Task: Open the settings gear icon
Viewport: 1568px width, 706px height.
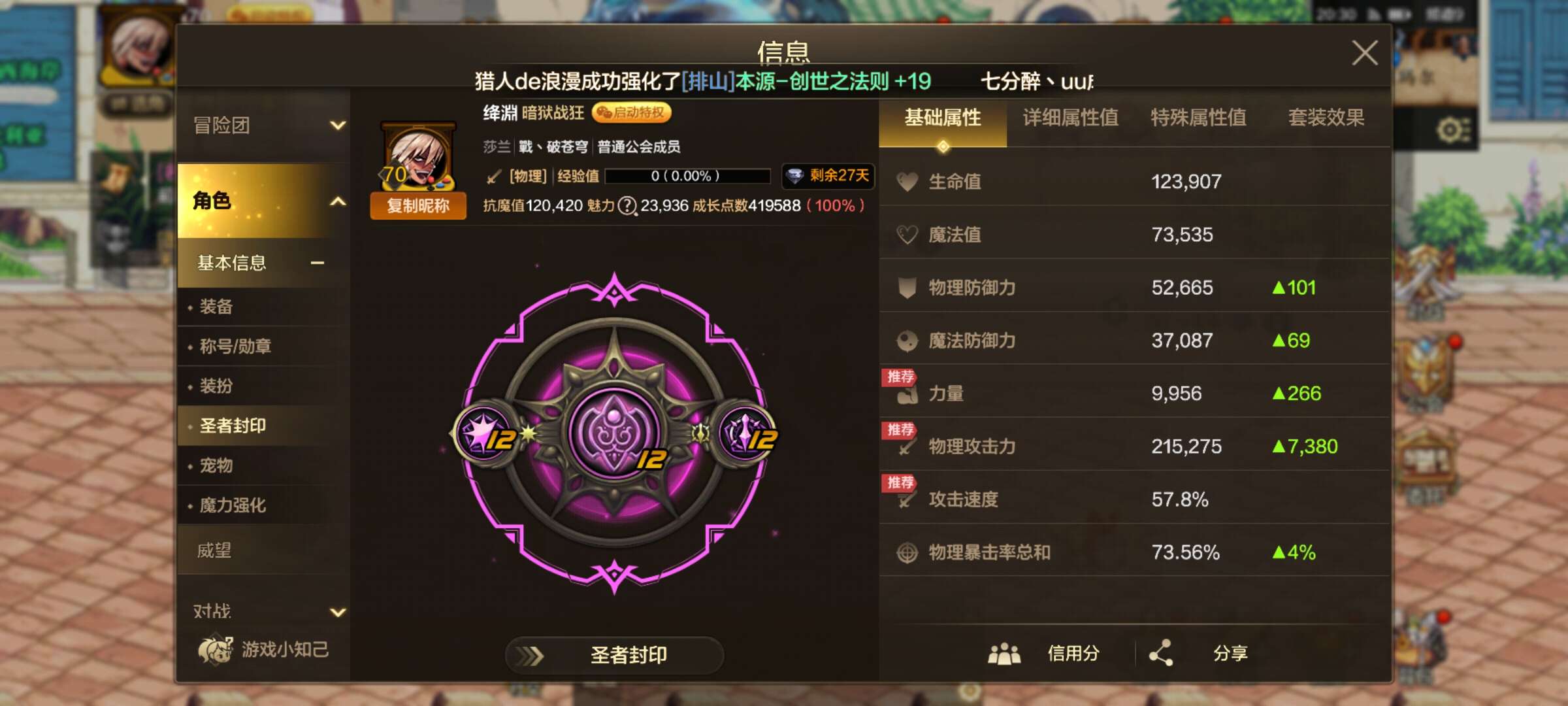Action: point(1451,131)
